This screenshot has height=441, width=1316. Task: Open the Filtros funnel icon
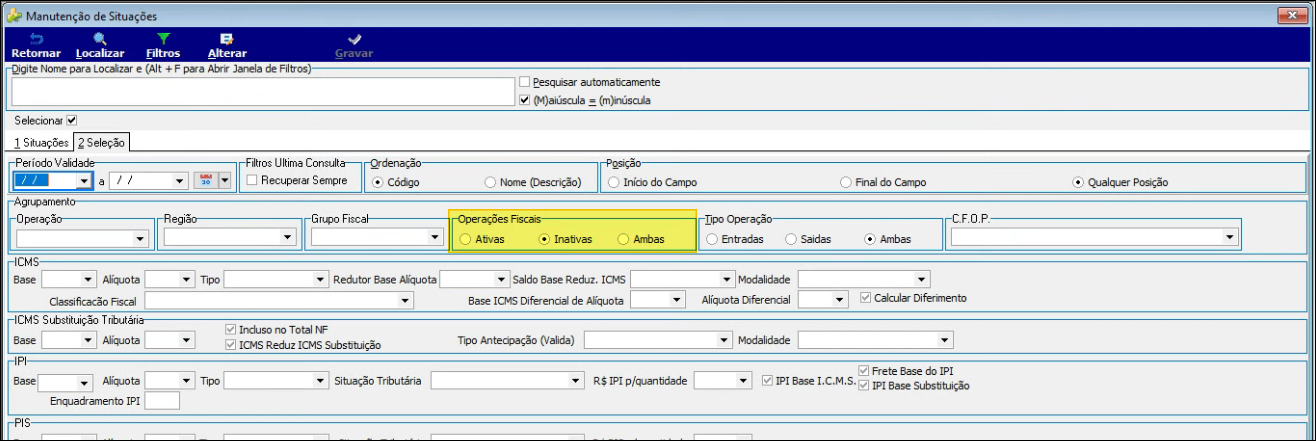(163, 39)
